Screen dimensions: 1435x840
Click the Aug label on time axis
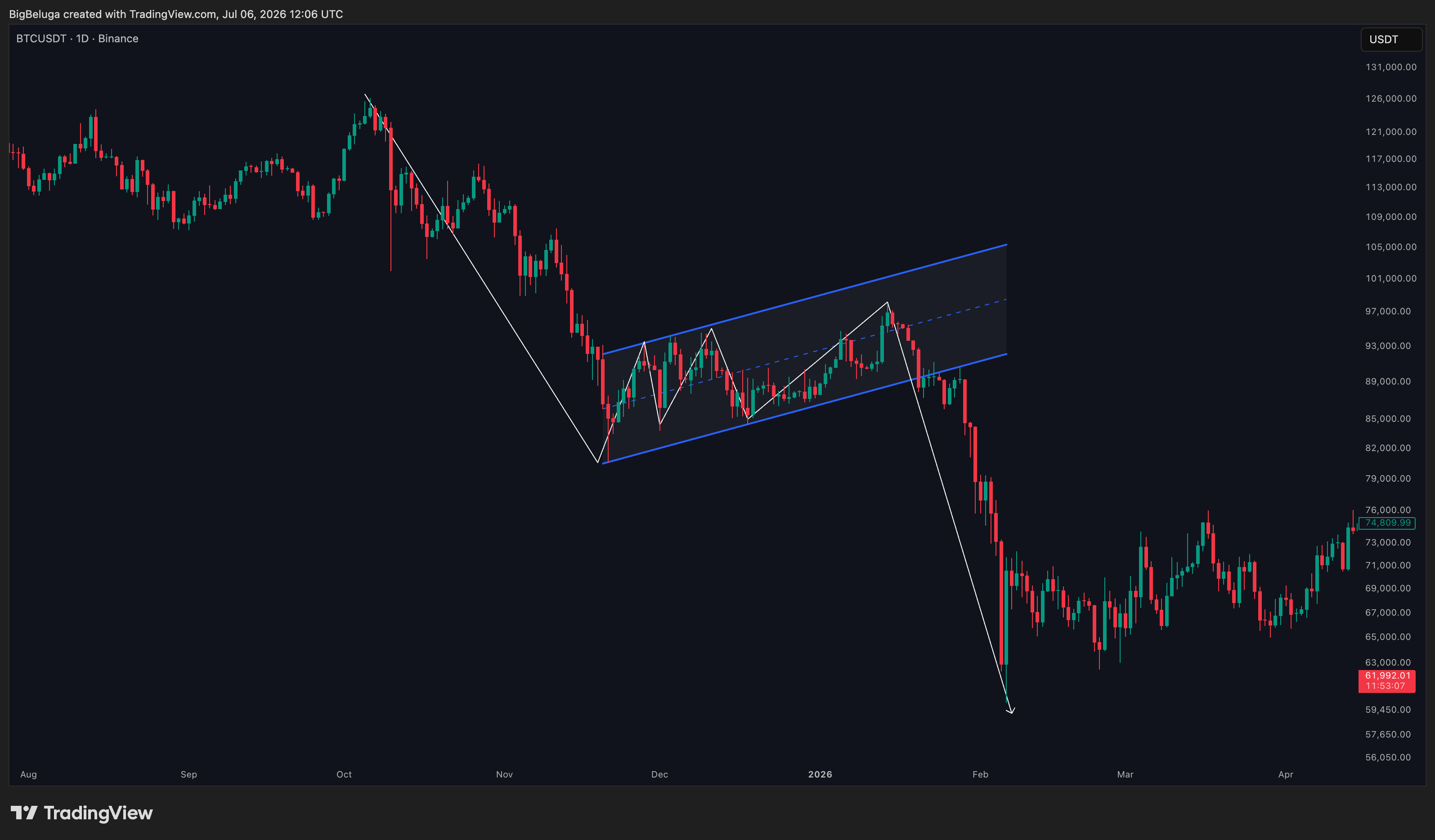[x=28, y=774]
